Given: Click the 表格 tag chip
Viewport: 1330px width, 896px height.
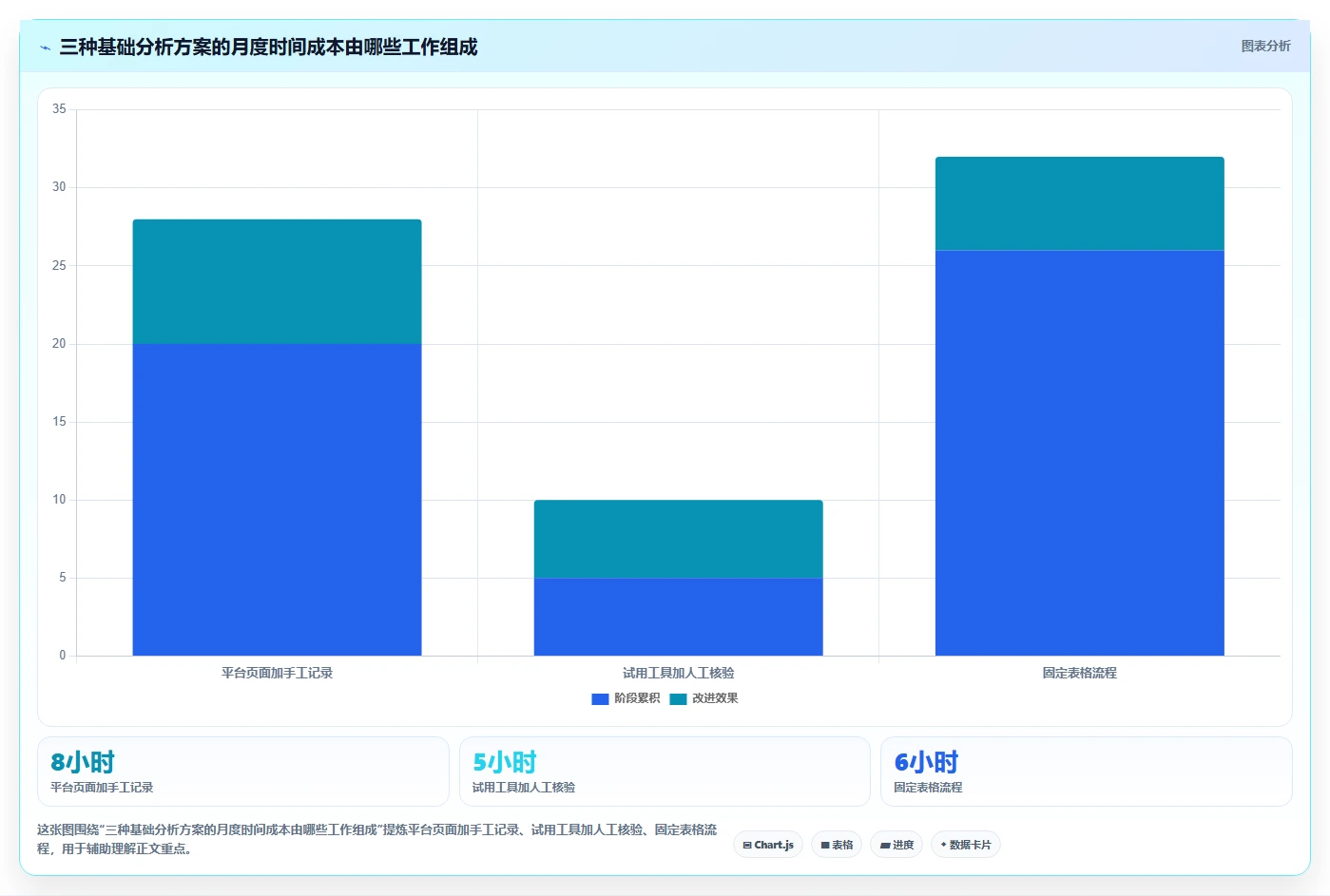Looking at the screenshot, I should click(x=837, y=845).
